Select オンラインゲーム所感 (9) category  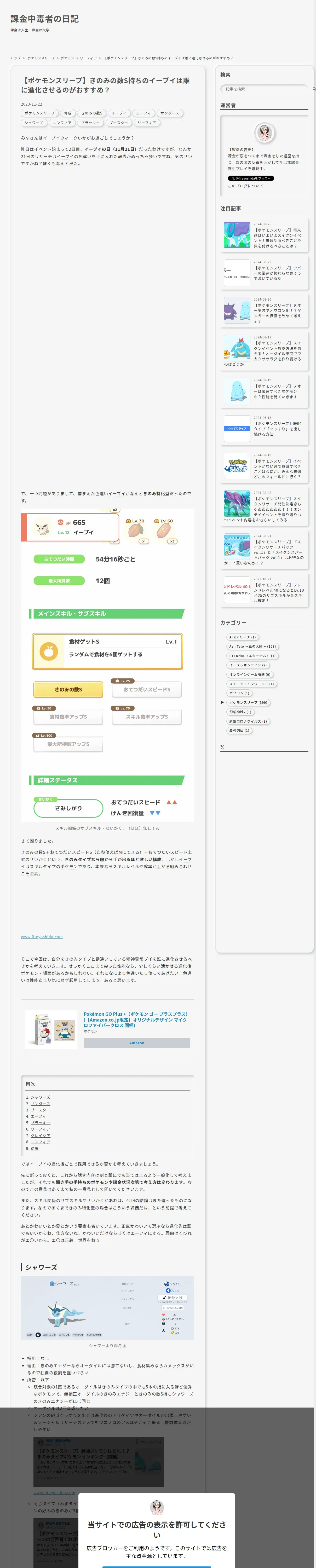pyautogui.click(x=250, y=675)
